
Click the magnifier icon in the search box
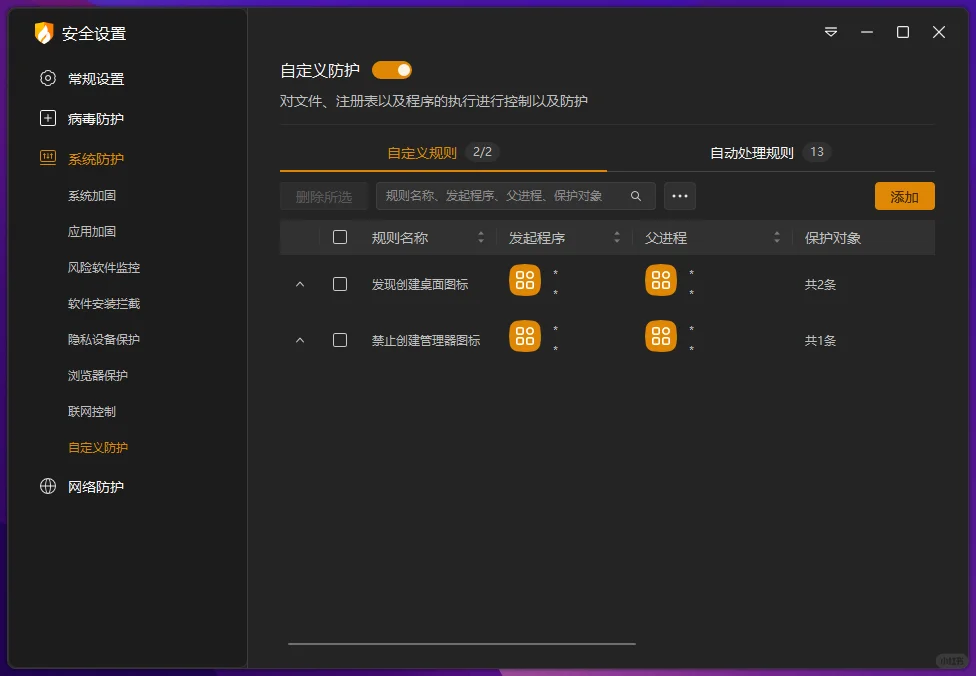[635, 196]
